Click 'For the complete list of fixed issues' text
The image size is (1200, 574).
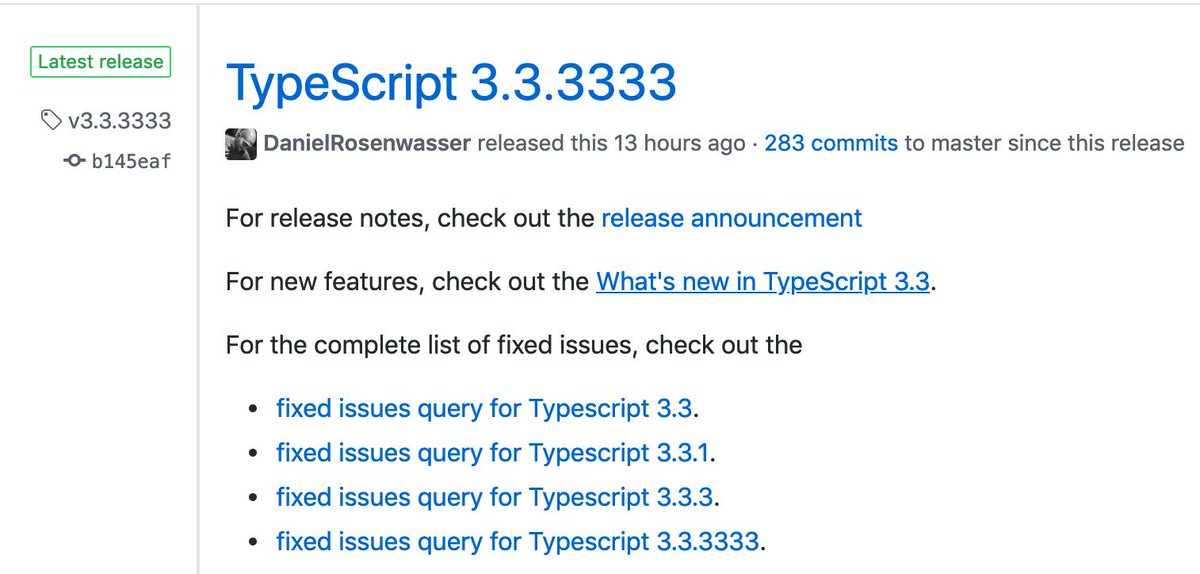tap(429, 346)
